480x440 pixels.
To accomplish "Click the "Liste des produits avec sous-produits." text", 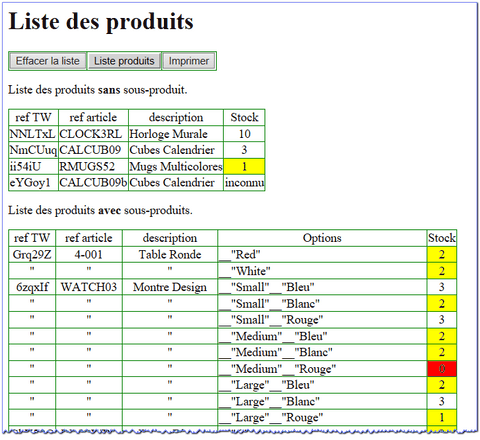I will [x=100, y=210].
